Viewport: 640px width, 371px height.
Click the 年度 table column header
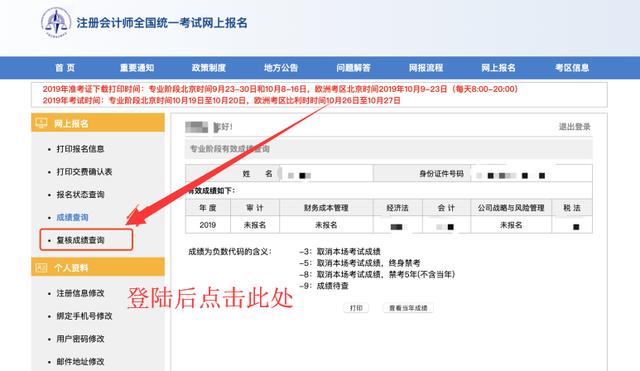point(208,208)
